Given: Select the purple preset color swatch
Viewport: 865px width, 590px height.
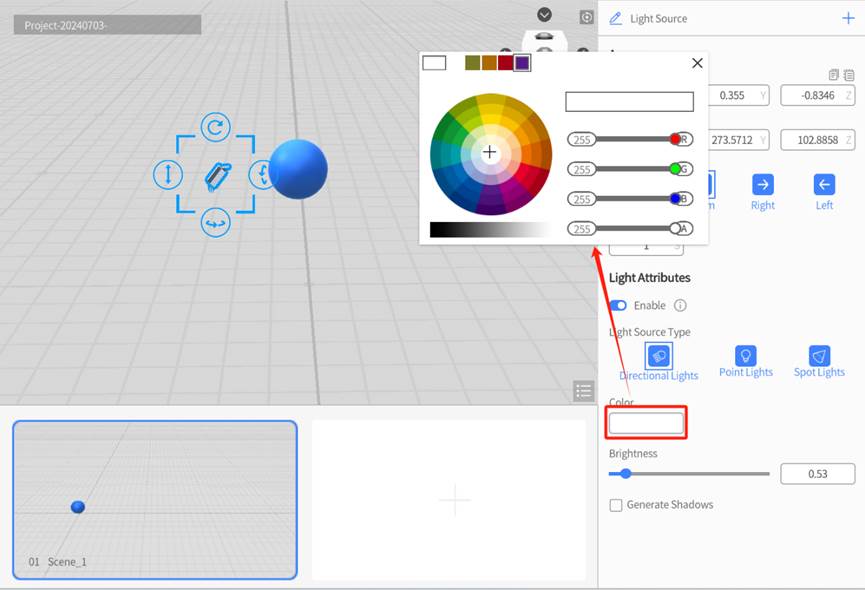Looking at the screenshot, I should [521, 63].
